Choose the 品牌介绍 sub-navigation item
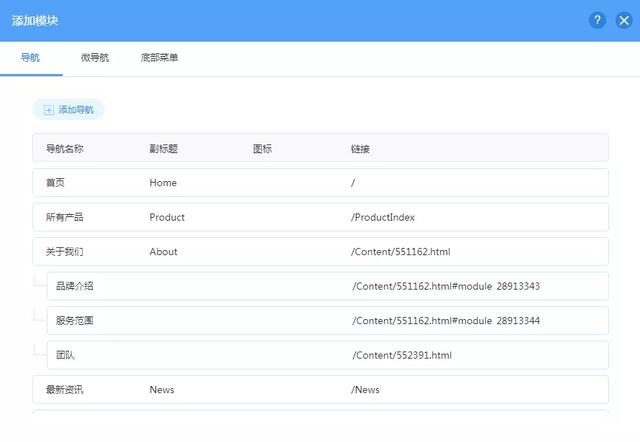640x442 pixels. (x=75, y=286)
